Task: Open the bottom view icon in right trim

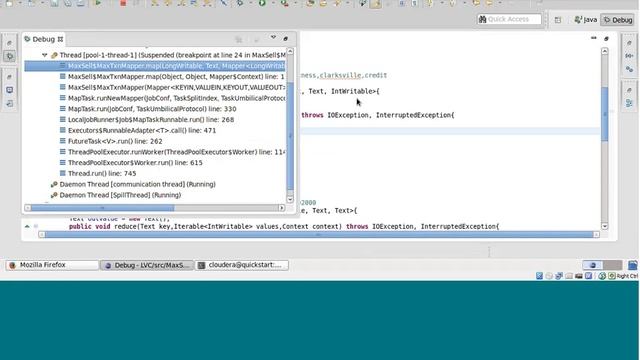Action: 629,103
